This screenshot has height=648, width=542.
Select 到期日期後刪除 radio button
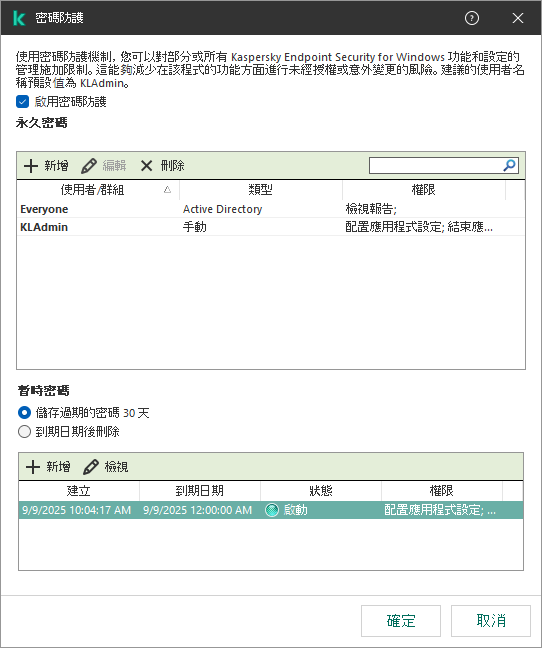coord(24,432)
